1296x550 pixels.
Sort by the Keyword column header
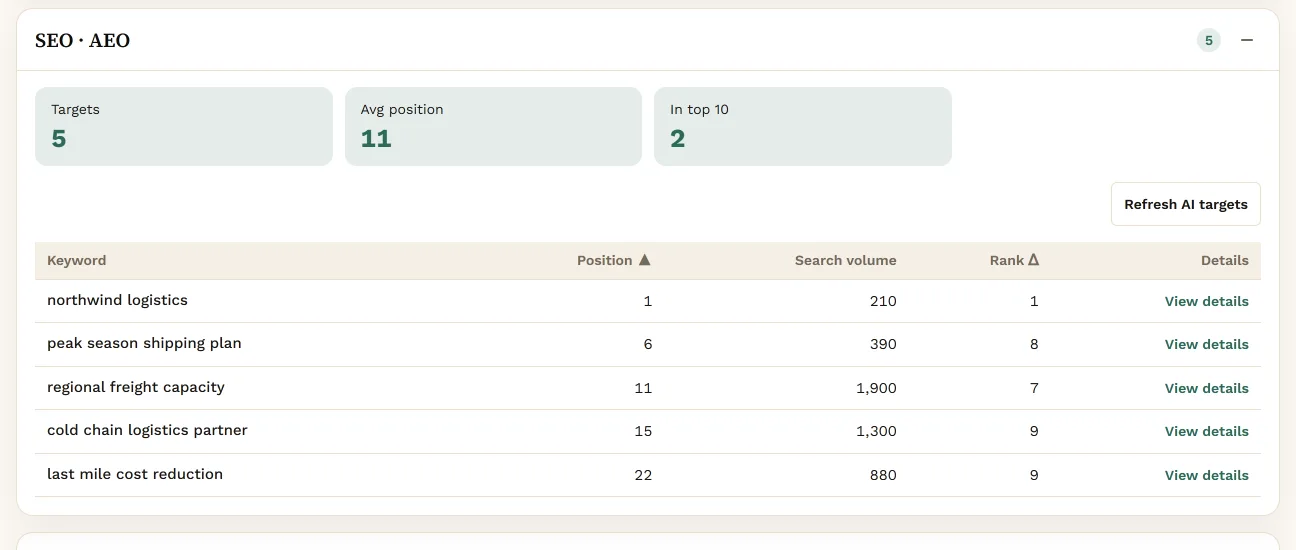click(76, 260)
